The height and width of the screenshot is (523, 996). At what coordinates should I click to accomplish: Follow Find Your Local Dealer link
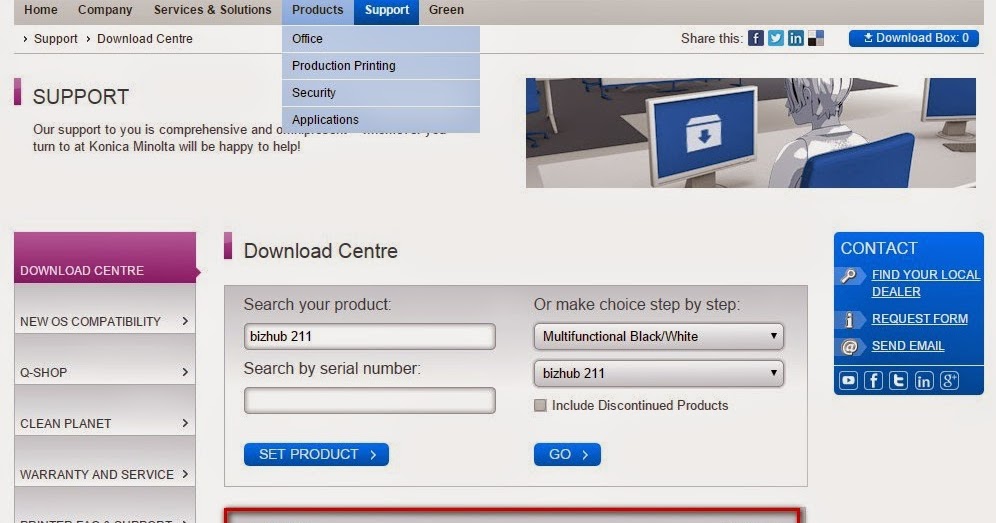(925, 283)
